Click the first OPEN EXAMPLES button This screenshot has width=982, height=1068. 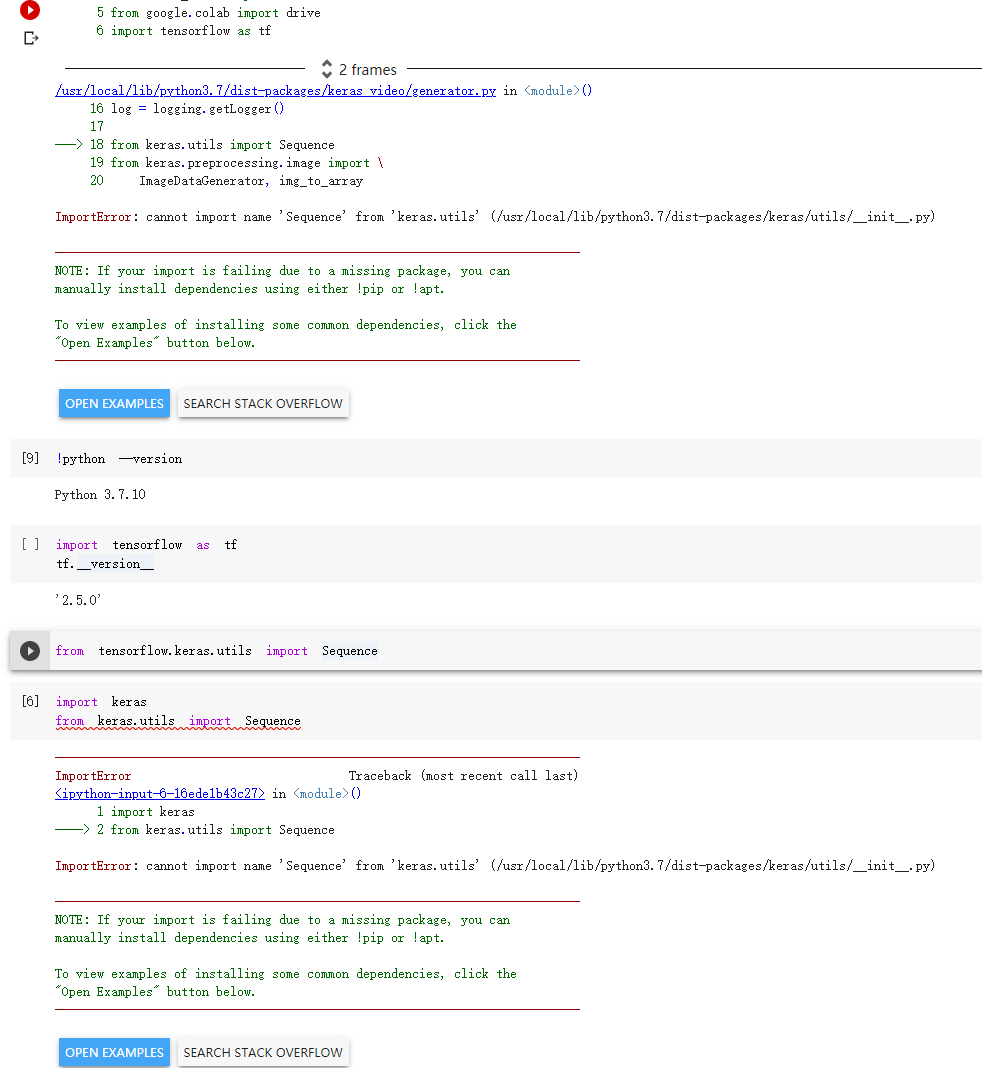point(114,403)
